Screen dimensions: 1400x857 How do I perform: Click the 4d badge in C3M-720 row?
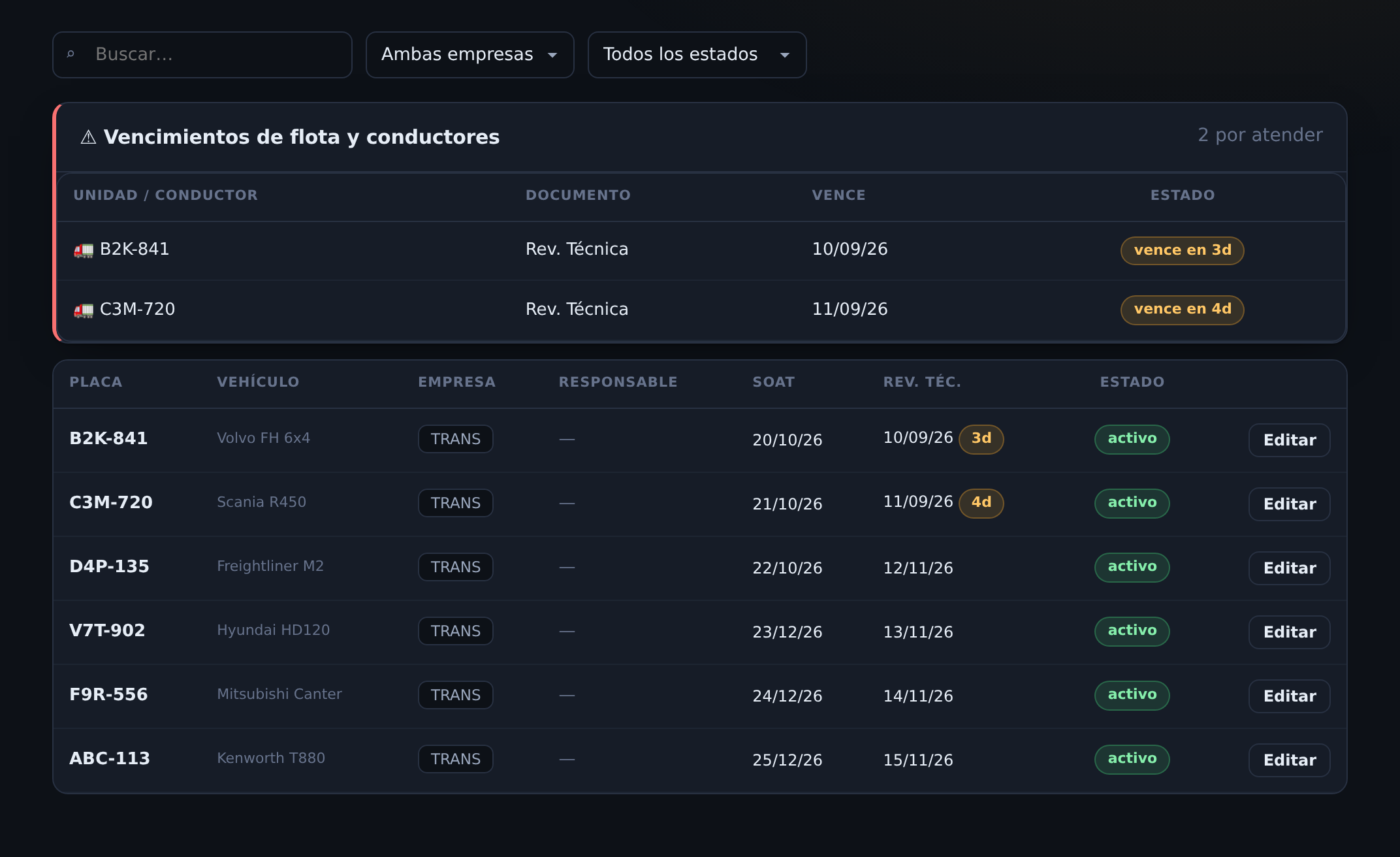pyautogui.click(x=981, y=503)
